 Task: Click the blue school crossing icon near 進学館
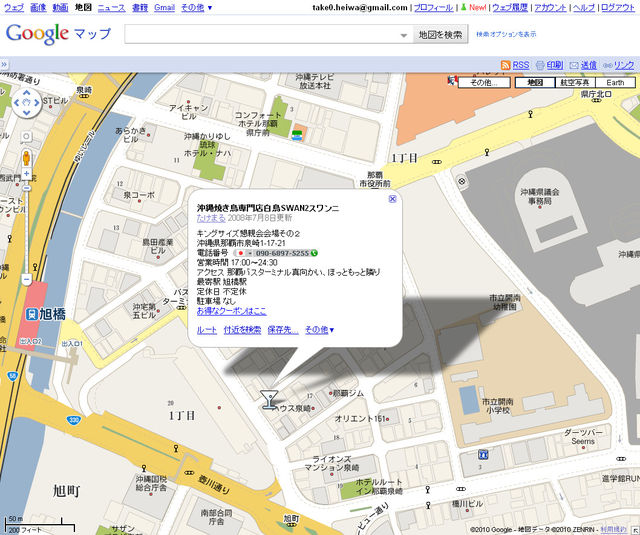click(x=483, y=454)
